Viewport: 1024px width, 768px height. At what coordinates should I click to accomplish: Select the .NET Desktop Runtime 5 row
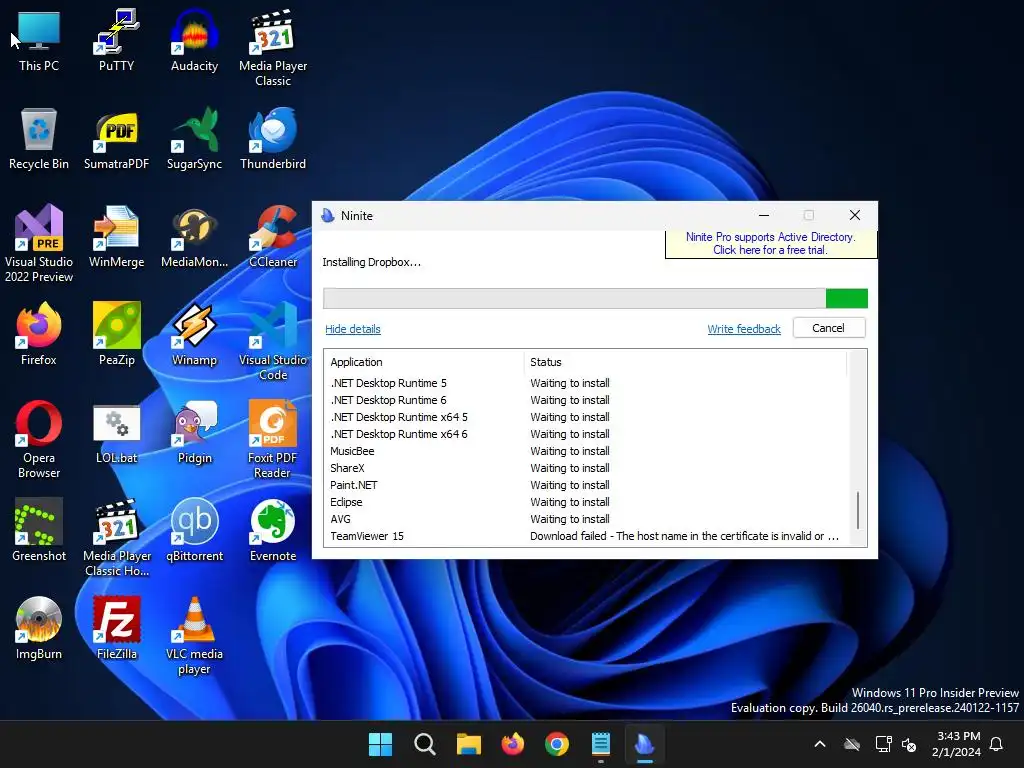(586, 383)
